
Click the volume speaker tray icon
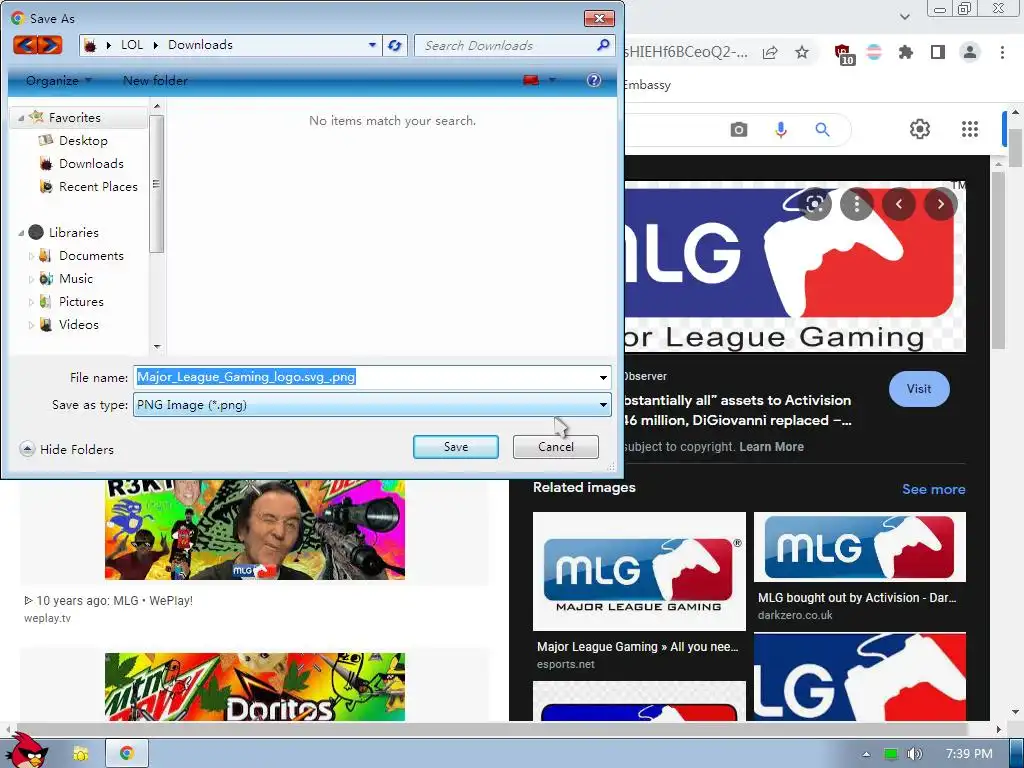(x=915, y=754)
